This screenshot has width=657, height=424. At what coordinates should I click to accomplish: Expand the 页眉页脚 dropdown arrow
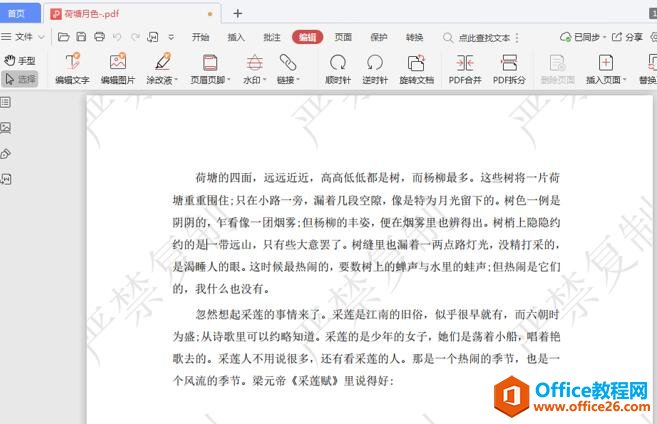click(229, 80)
